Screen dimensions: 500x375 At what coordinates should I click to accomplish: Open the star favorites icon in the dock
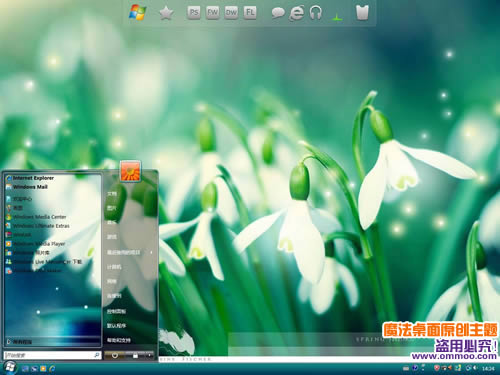pyautogui.click(x=166, y=13)
